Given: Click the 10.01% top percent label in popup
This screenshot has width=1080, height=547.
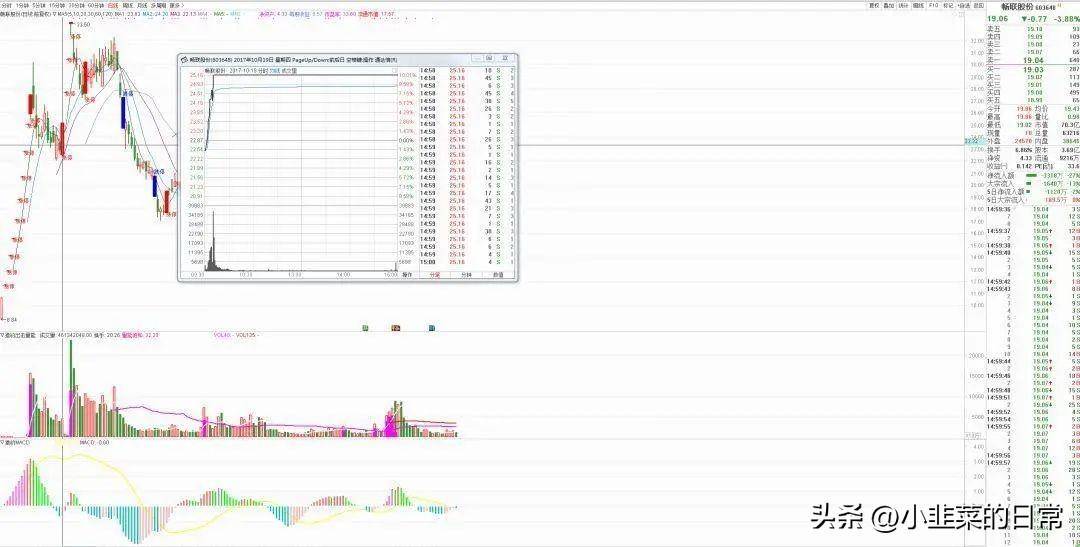Looking at the screenshot, I should tap(408, 75).
